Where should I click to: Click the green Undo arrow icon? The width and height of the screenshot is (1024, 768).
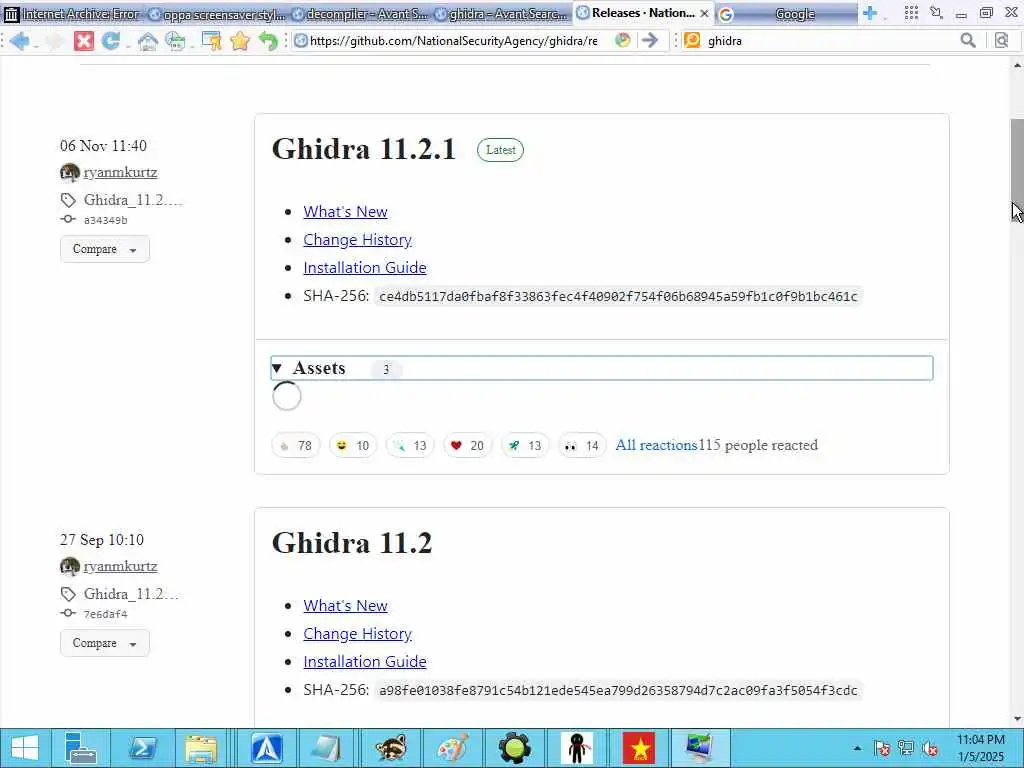268,40
